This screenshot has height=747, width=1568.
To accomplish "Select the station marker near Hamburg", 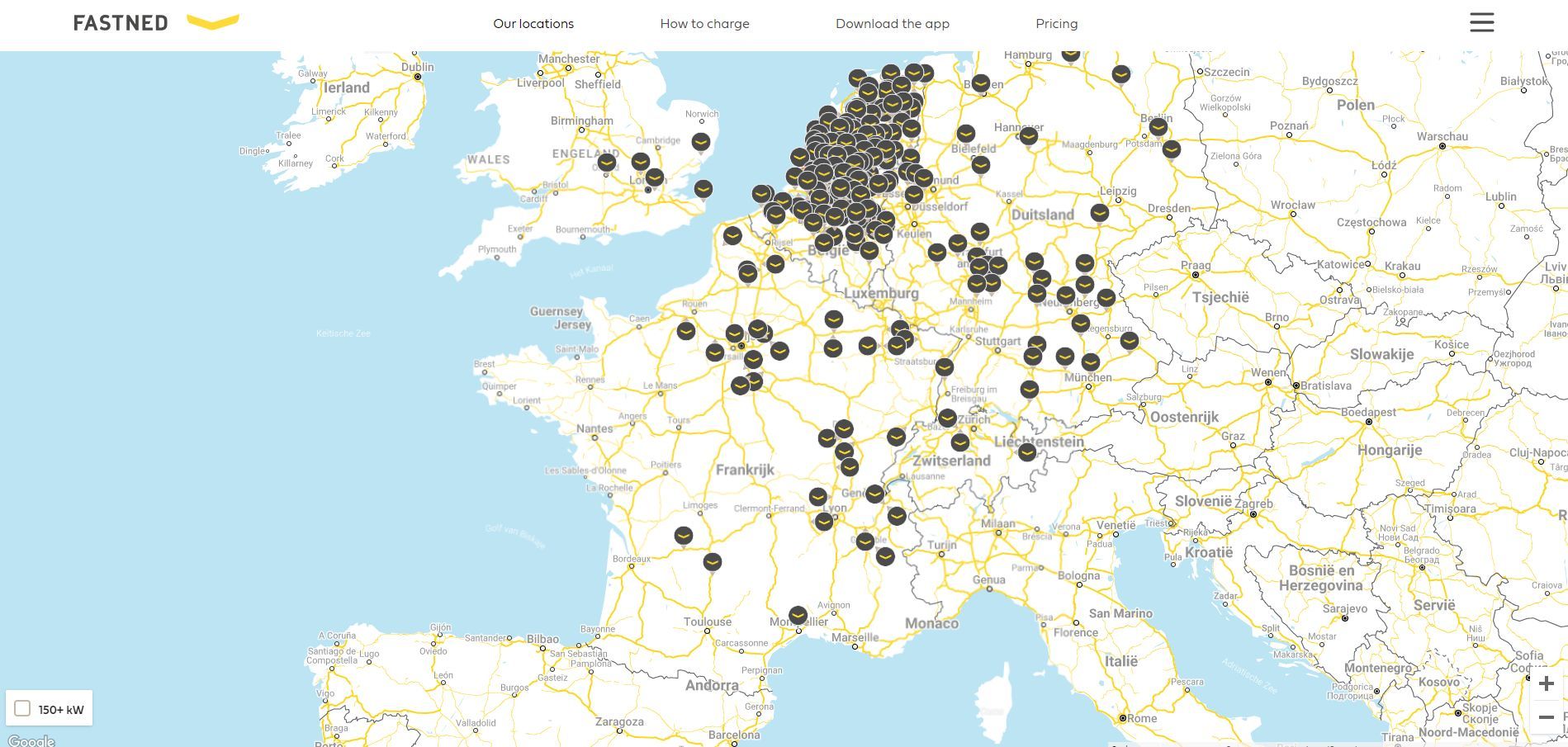I will tap(1070, 54).
